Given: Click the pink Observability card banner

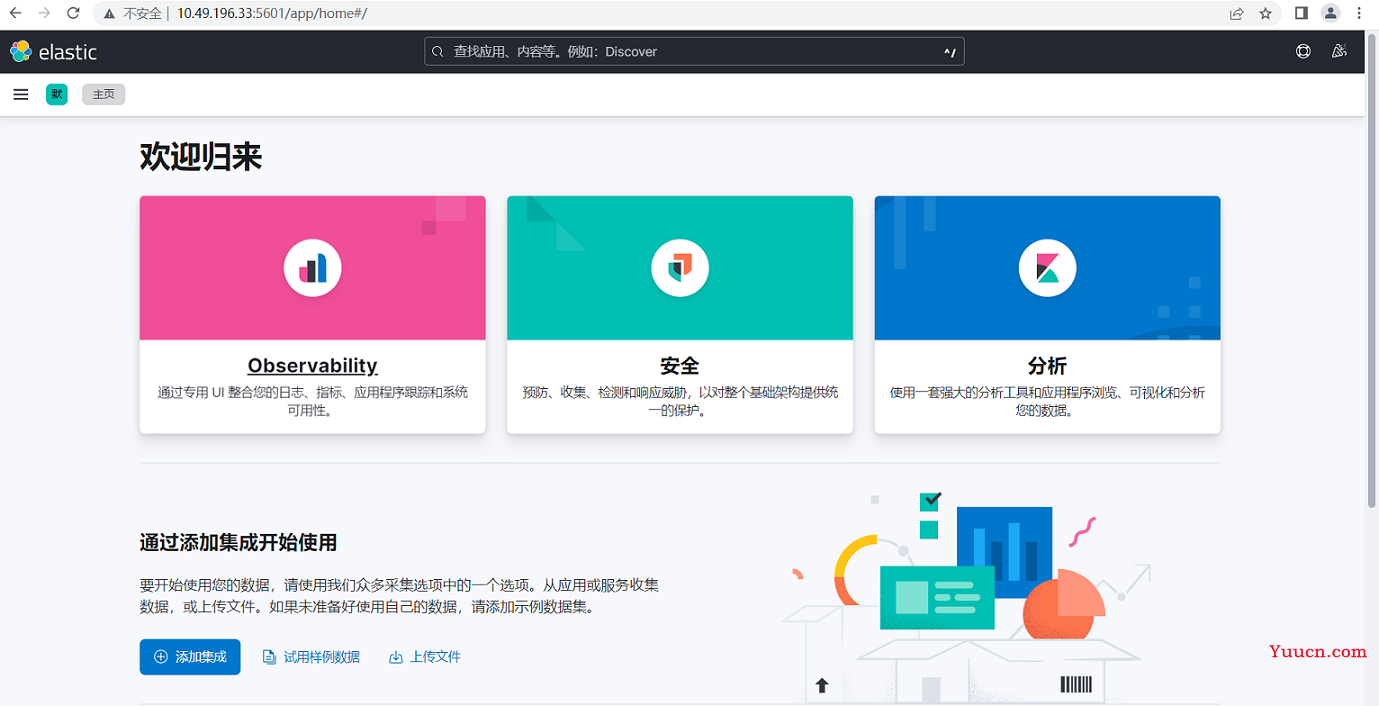Looking at the screenshot, I should click(313, 268).
